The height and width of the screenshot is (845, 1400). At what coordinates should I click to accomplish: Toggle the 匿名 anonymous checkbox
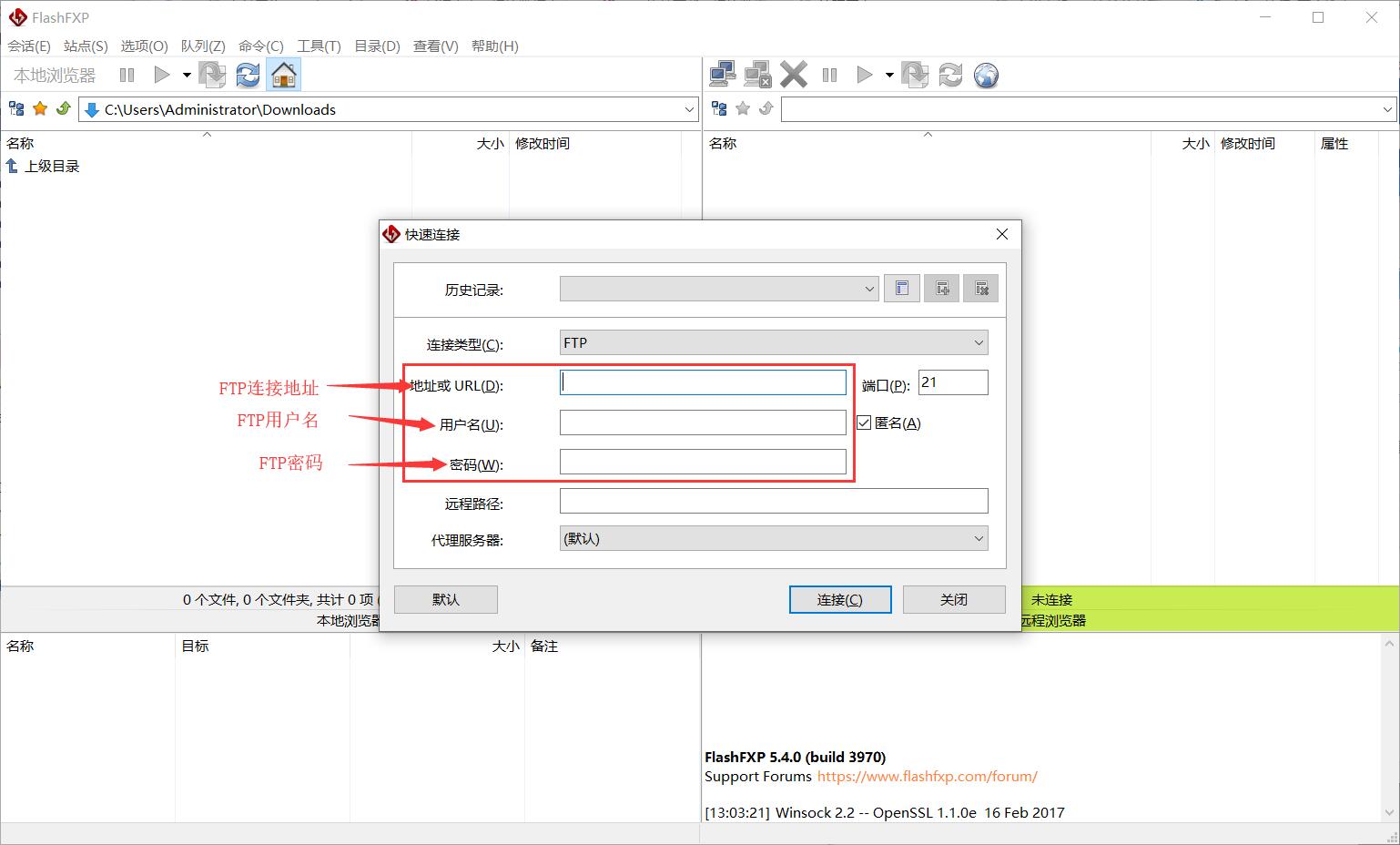pos(864,422)
